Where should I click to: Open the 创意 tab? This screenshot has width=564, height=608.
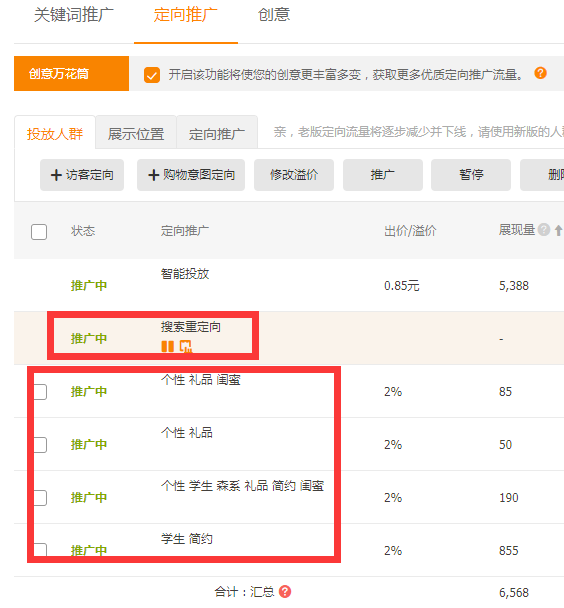tap(274, 15)
